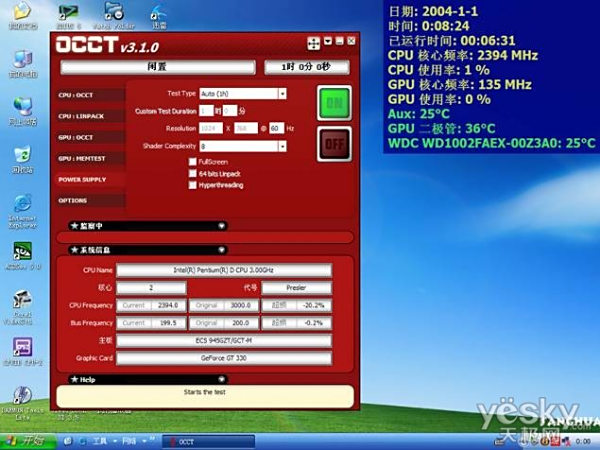Viewport: 600px width, 450px height.
Task: Click the CPU Name field Intel Pentium D
Action: [224, 270]
